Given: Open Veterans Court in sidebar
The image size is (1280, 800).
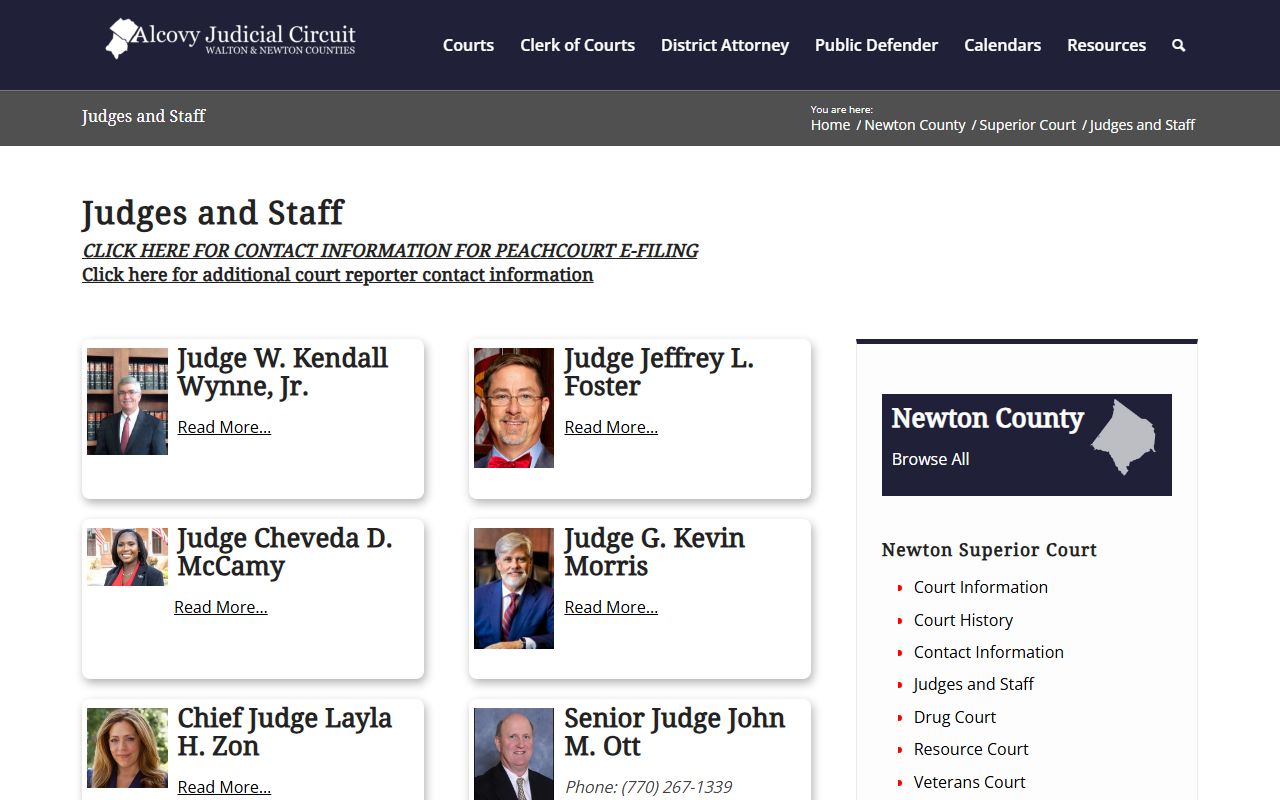Looking at the screenshot, I should point(970,782).
